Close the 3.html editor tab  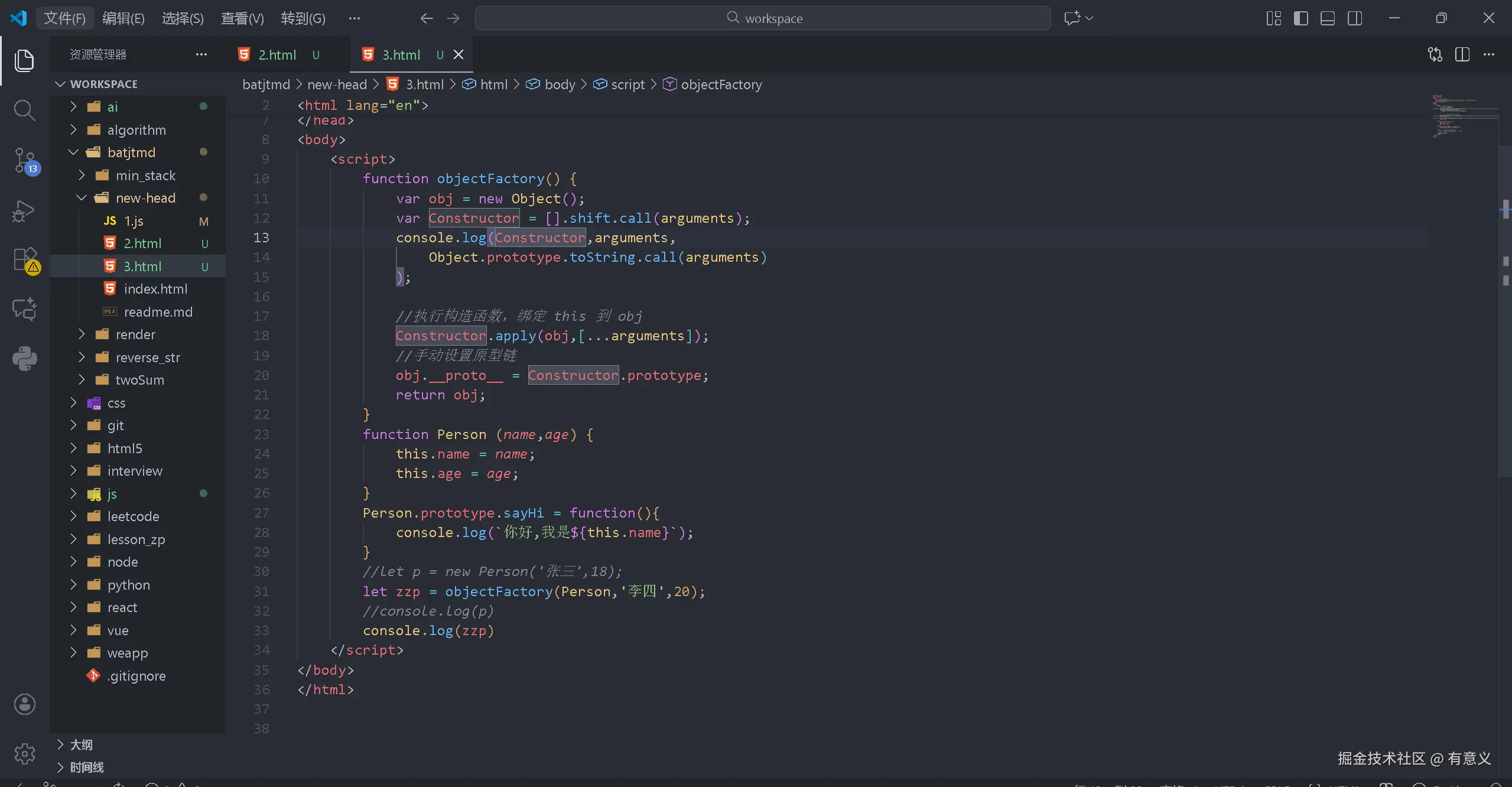click(459, 54)
